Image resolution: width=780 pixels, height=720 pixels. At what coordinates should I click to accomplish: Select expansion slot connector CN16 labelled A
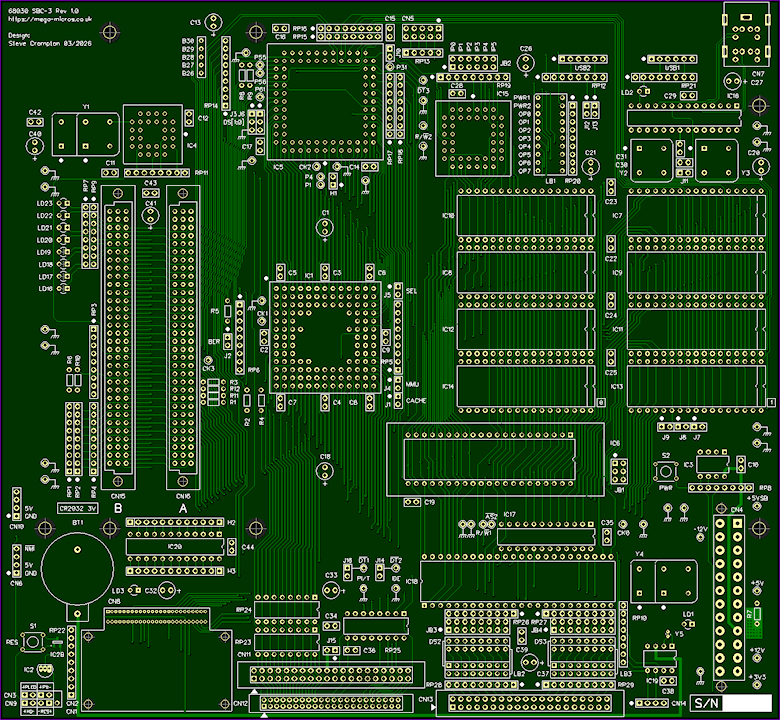point(183,346)
